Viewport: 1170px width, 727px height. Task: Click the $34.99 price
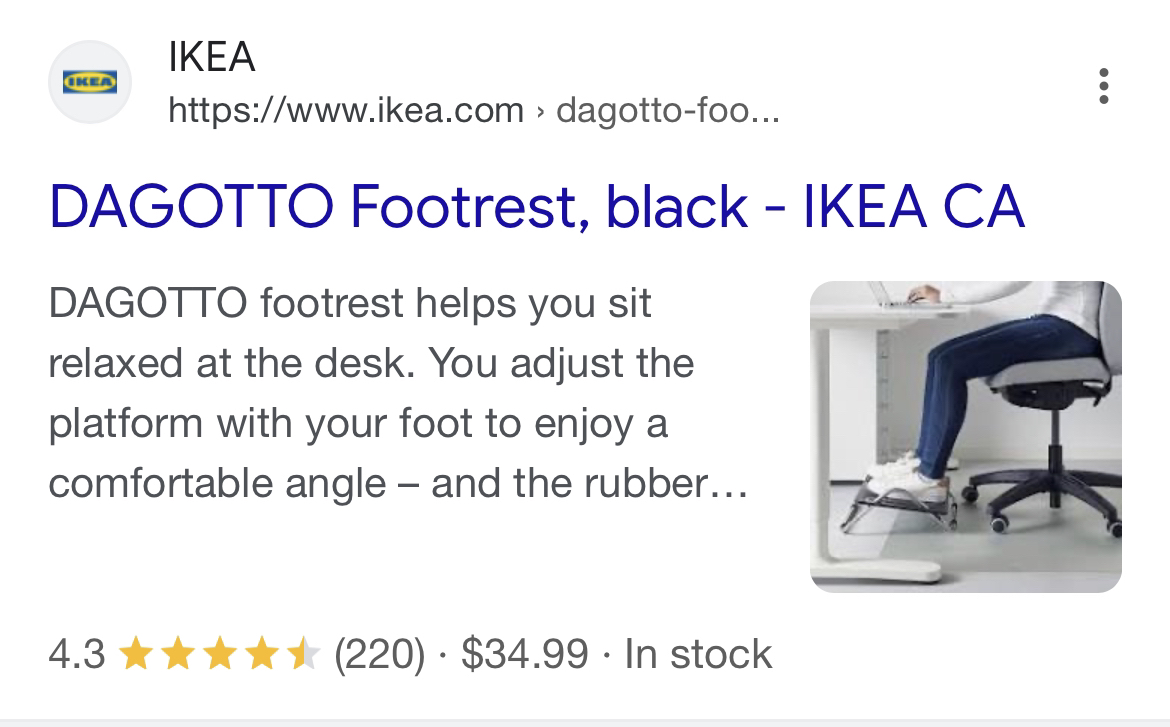525,654
